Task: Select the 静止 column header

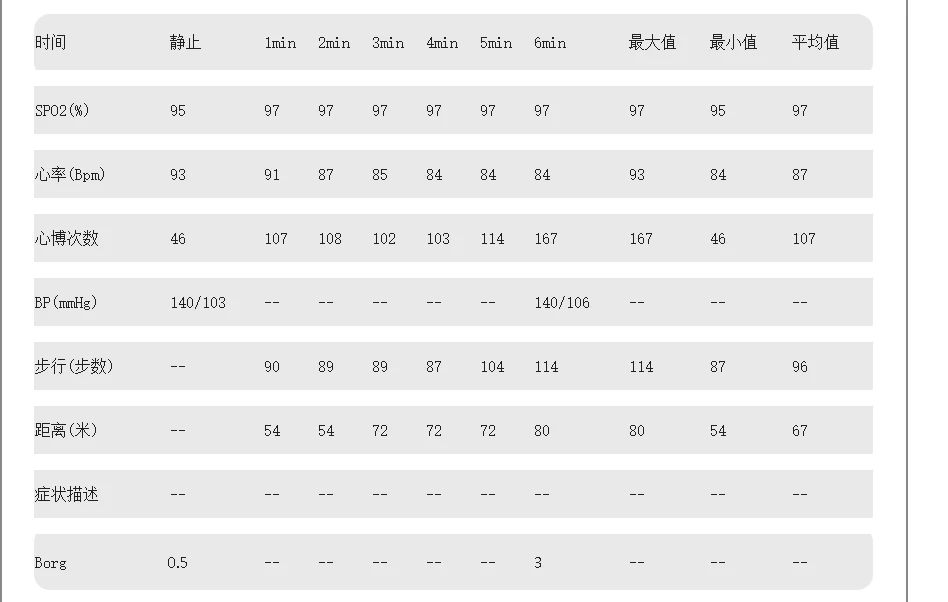Action: tap(185, 42)
